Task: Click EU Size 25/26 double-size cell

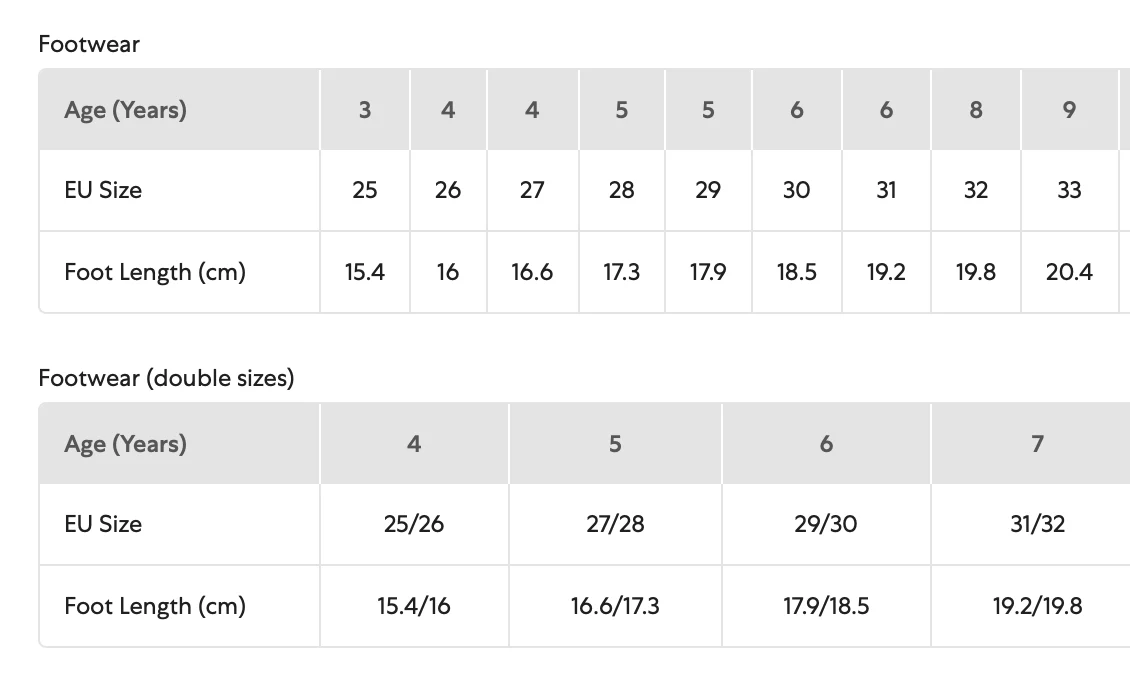Action: (414, 524)
